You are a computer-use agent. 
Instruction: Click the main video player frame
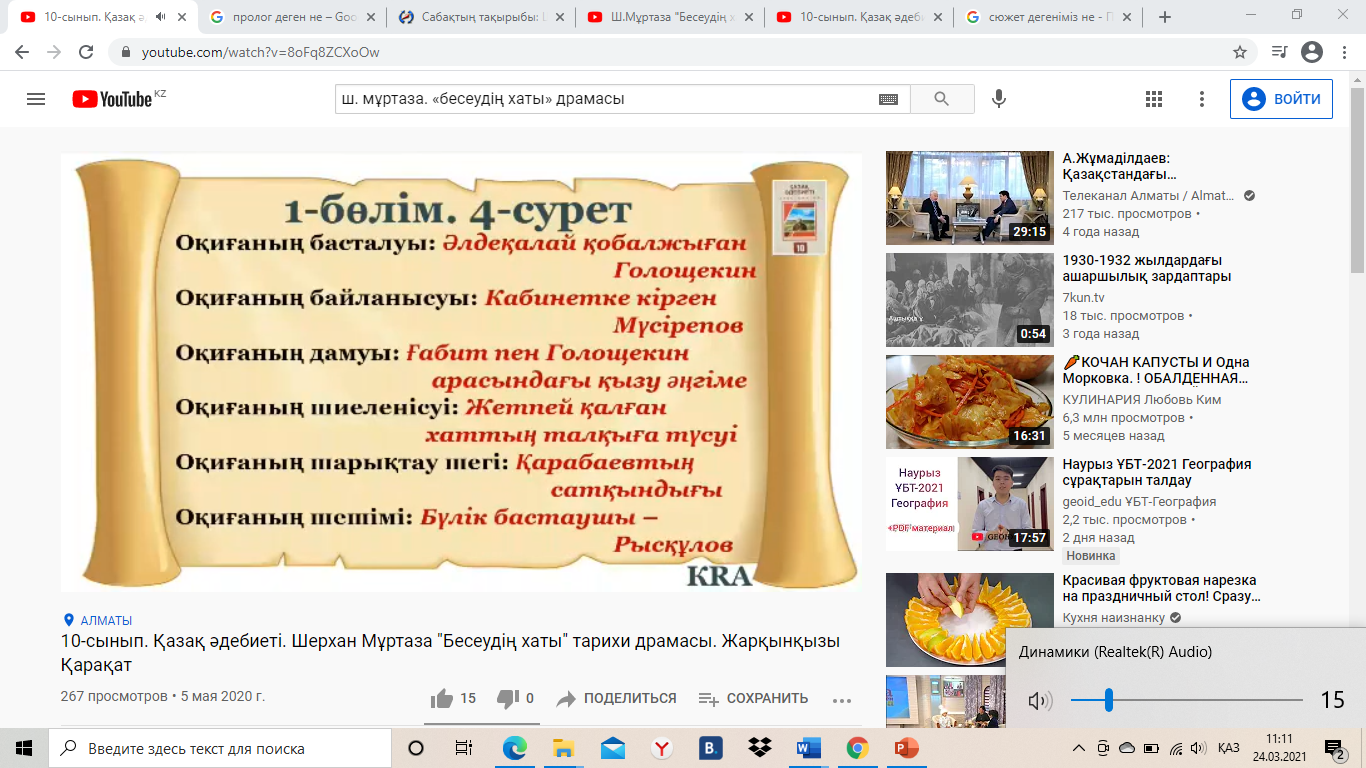click(461, 373)
